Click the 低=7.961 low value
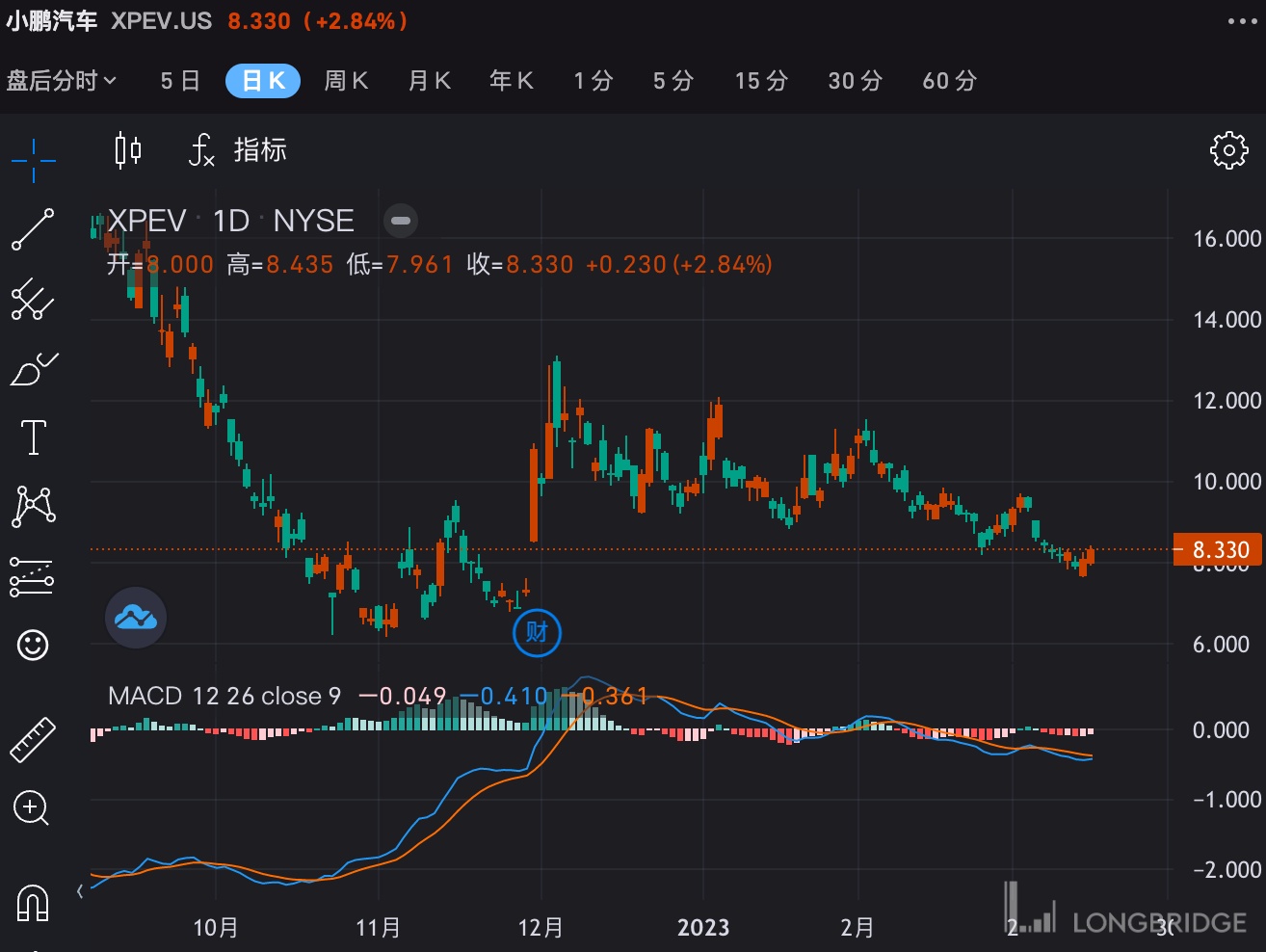 pyautogui.click(x=400, y=265)
